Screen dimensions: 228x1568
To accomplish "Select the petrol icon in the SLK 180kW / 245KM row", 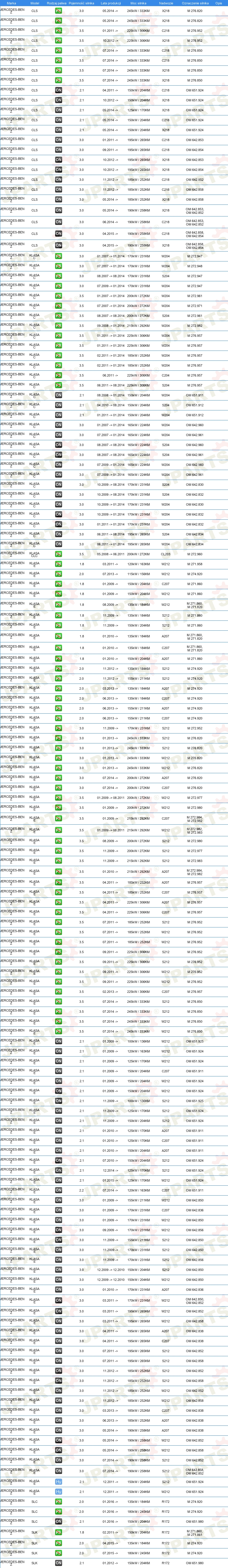I will point(58,1553).
